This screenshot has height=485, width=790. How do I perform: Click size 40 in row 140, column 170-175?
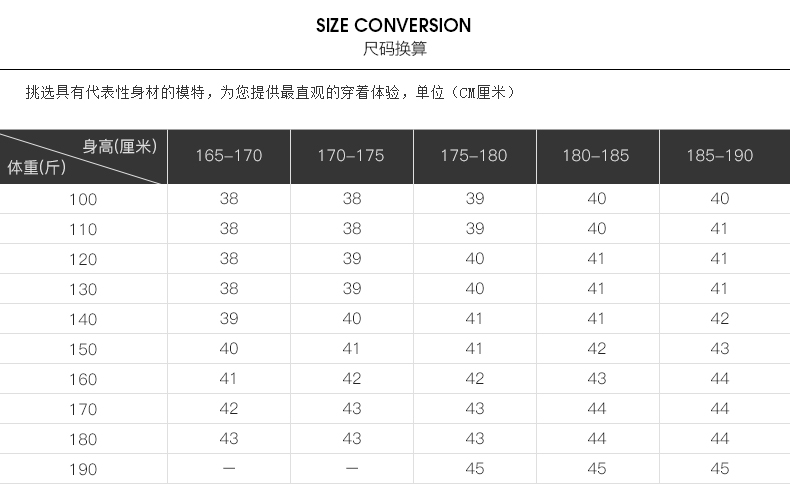[x=352, y=318]
